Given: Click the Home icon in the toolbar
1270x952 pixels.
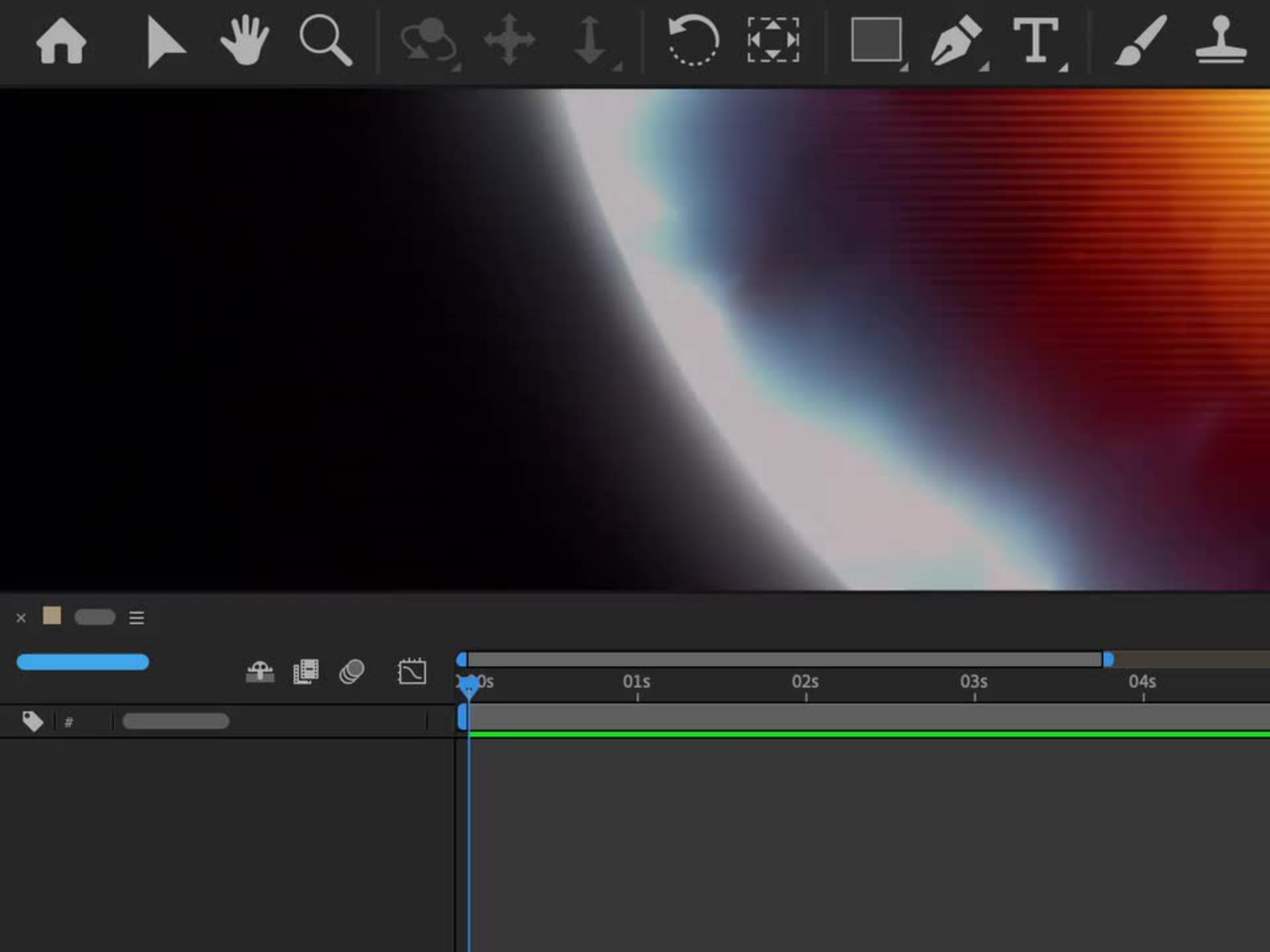Looking at the screenshot, I should [61, 41].
